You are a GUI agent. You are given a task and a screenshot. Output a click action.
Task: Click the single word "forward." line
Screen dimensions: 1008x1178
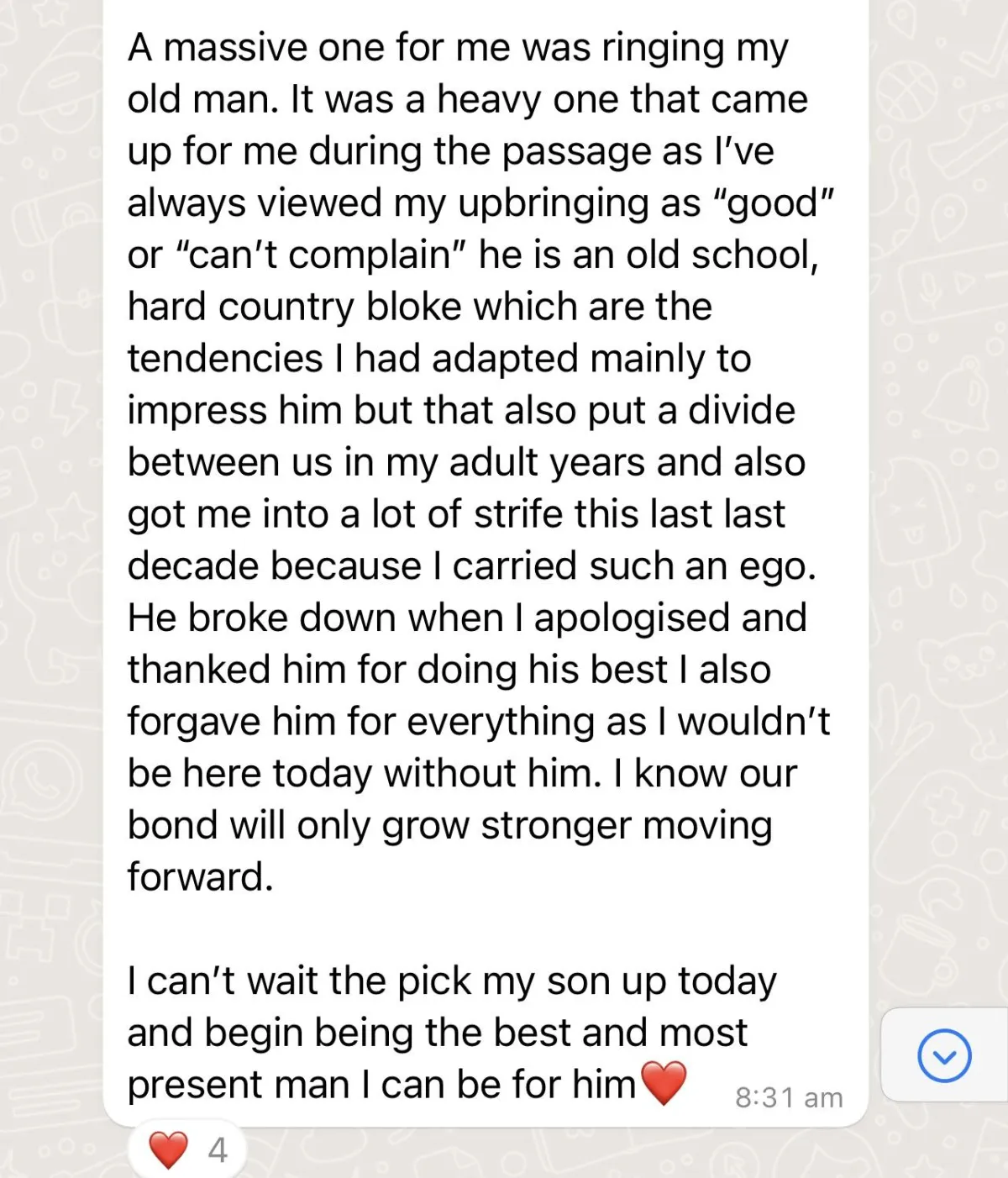click(x=200, y=877)
